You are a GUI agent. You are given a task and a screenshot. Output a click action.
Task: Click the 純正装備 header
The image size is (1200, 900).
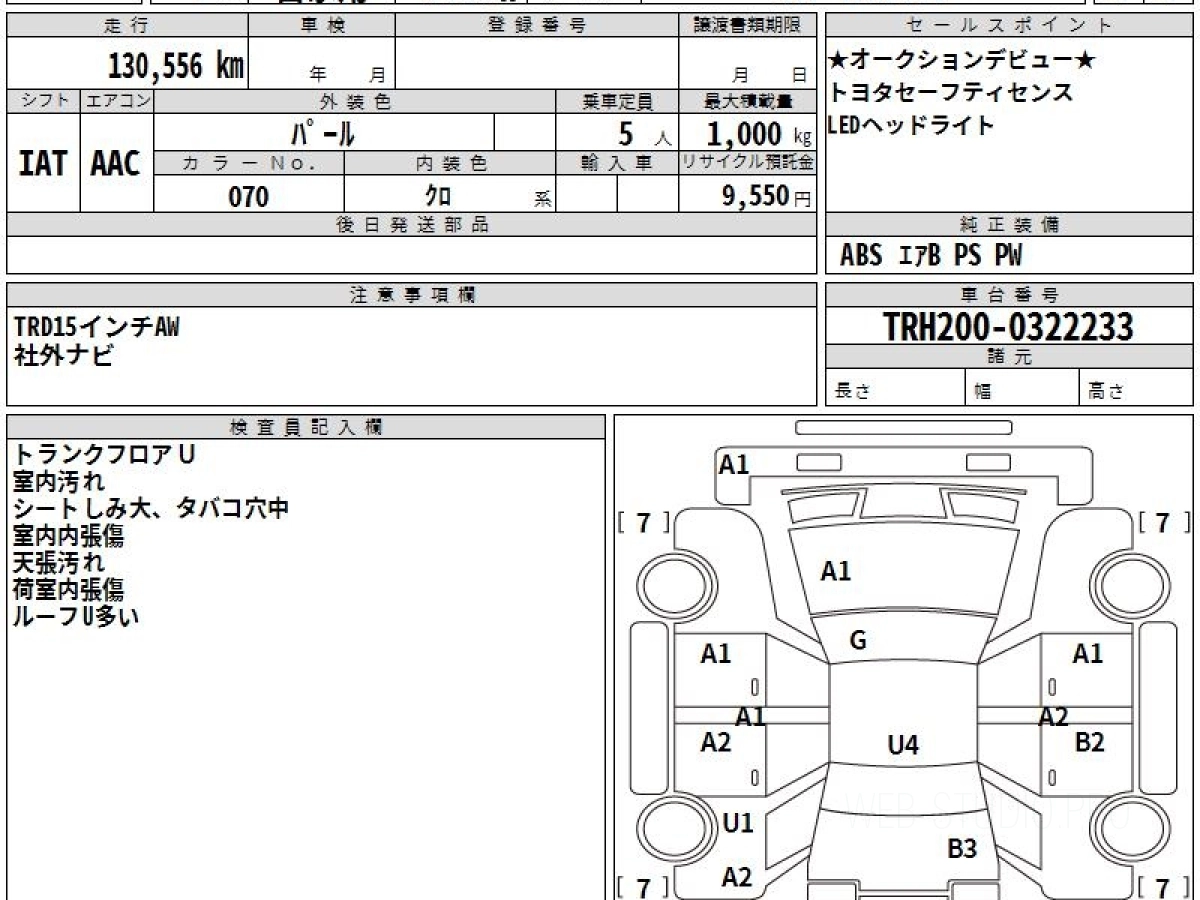click(x=1010, y=225)
